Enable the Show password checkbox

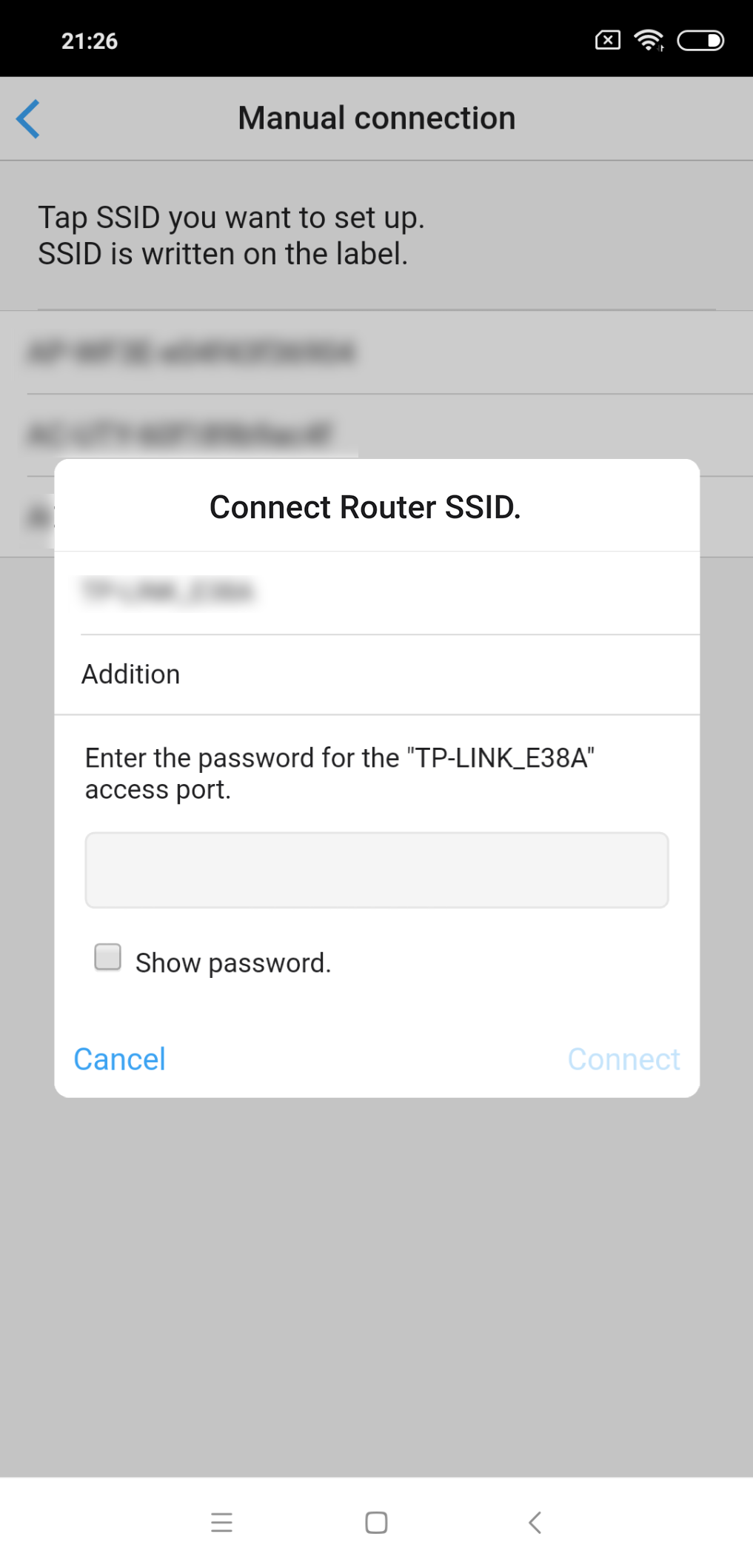coord(108,956)
